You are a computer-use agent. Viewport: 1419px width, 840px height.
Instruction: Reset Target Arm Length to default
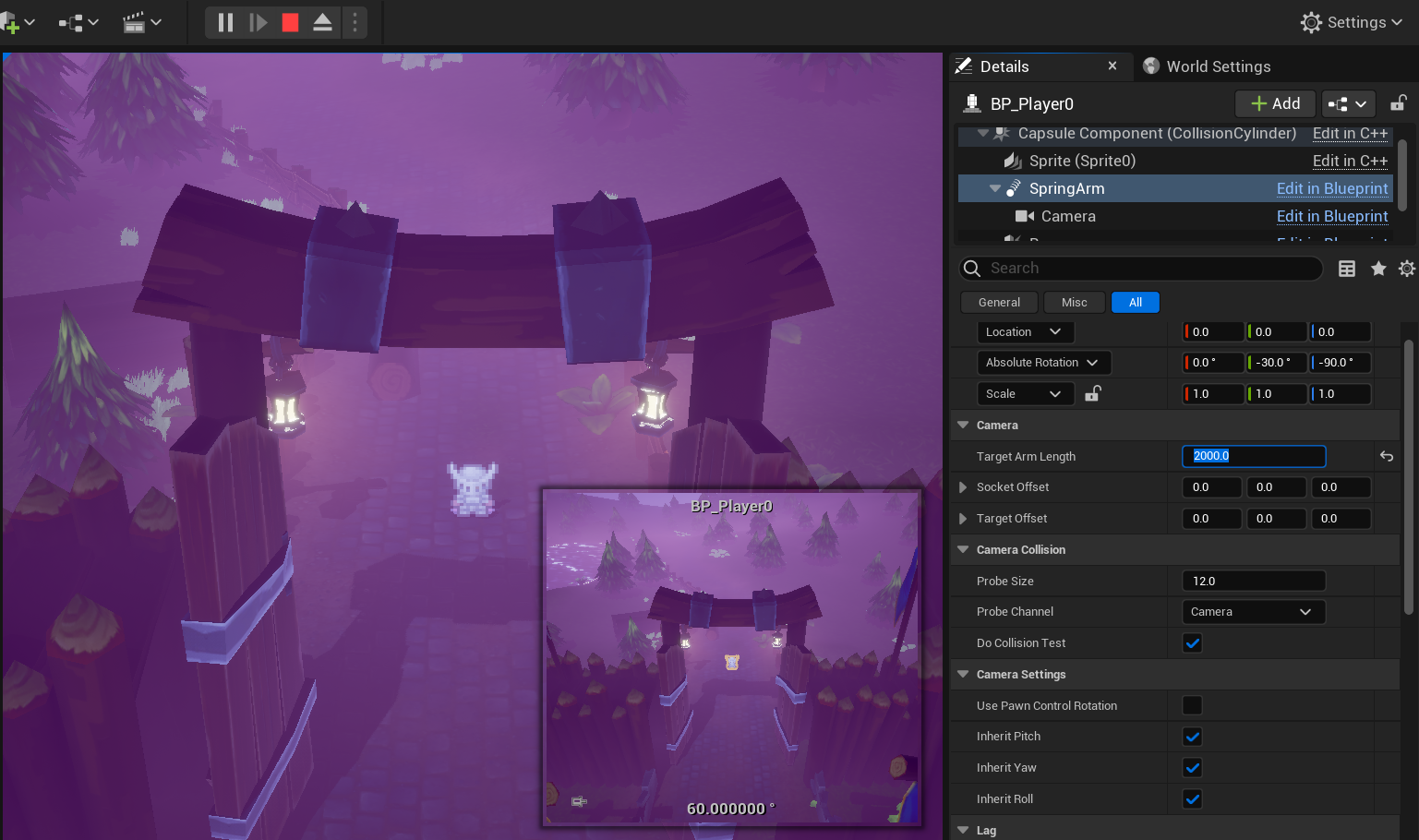[x=1386, y=456]
